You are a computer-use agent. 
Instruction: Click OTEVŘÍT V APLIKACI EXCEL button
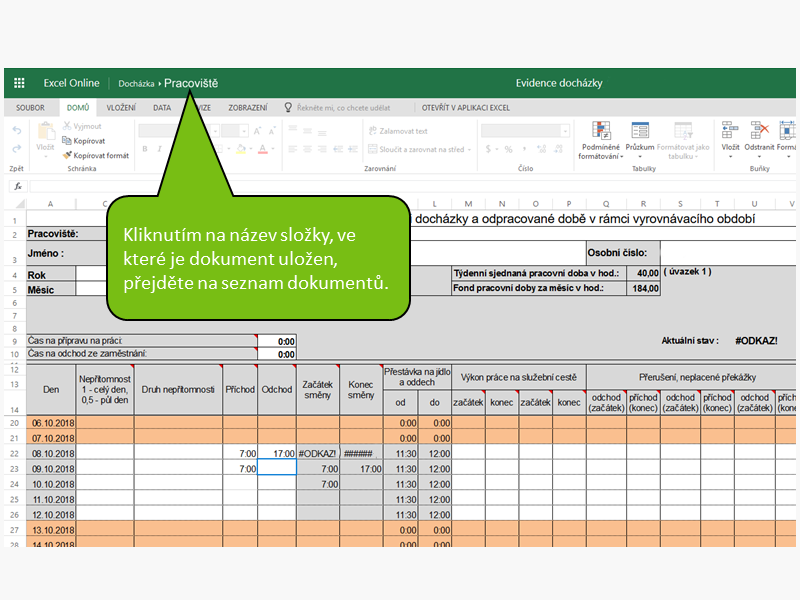pyautogui.click(x=466, y=107)
